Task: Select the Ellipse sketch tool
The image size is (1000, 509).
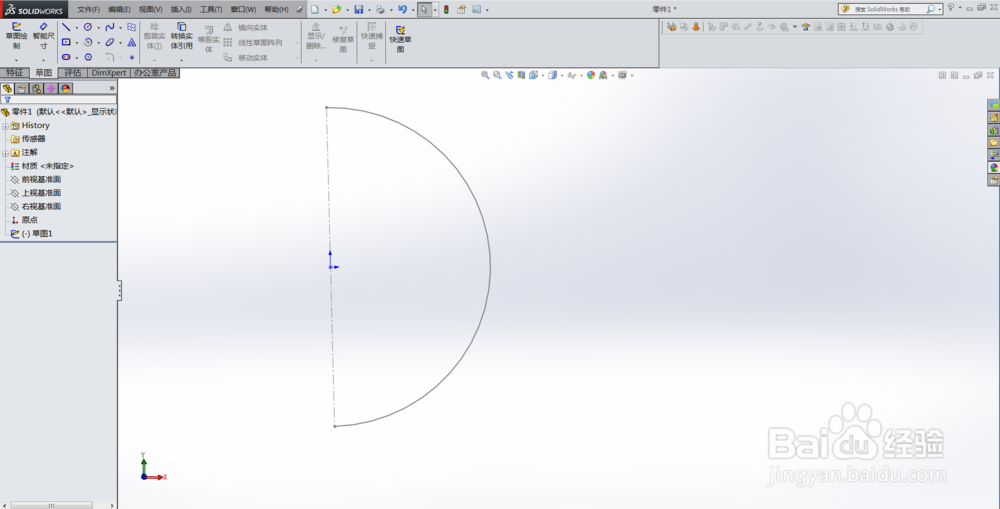Action: click(110, 42)
